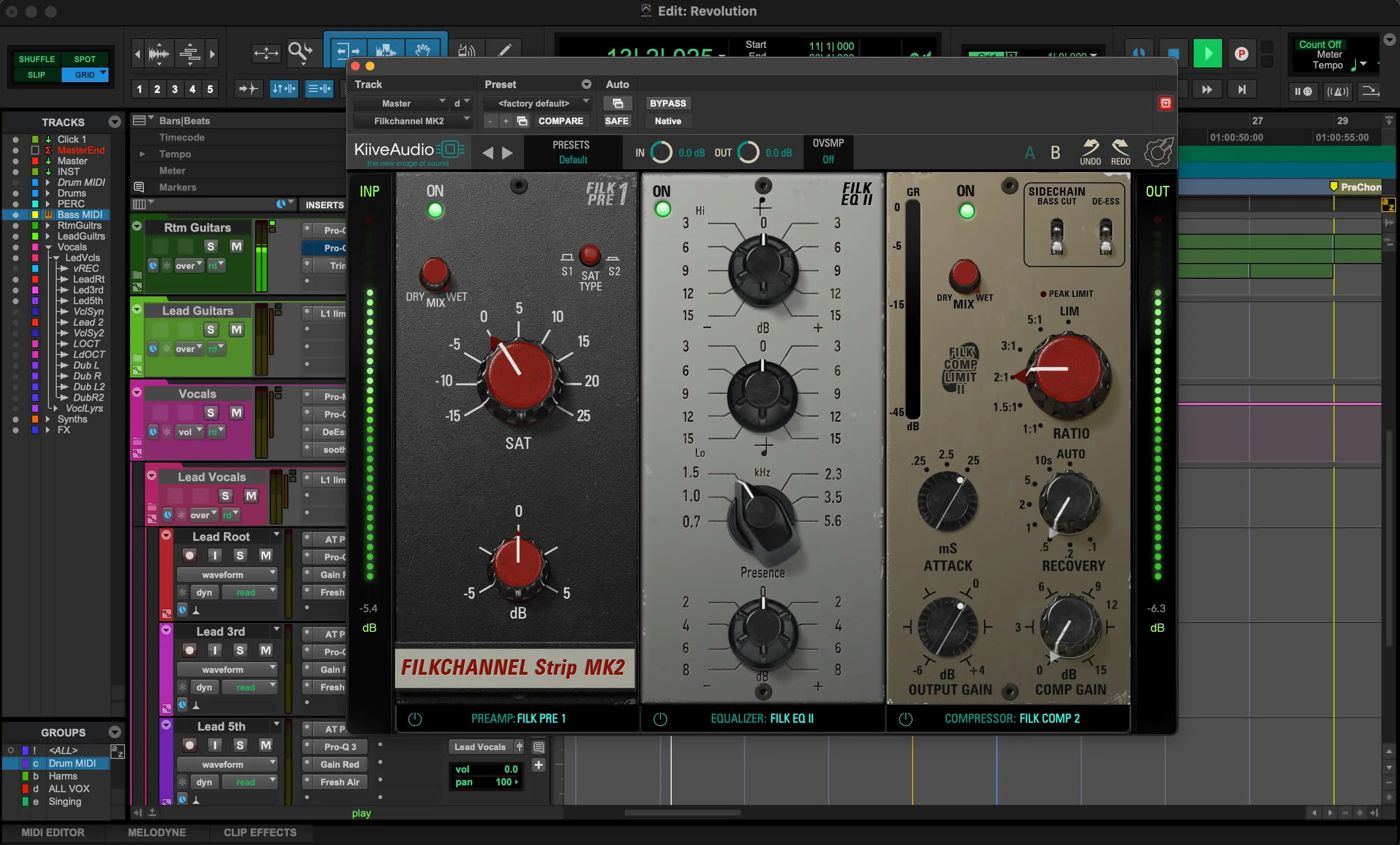Switch to the CLIP EFFECTS tab
Viewport: 1400px width, 845px height.
pos(260,832)
